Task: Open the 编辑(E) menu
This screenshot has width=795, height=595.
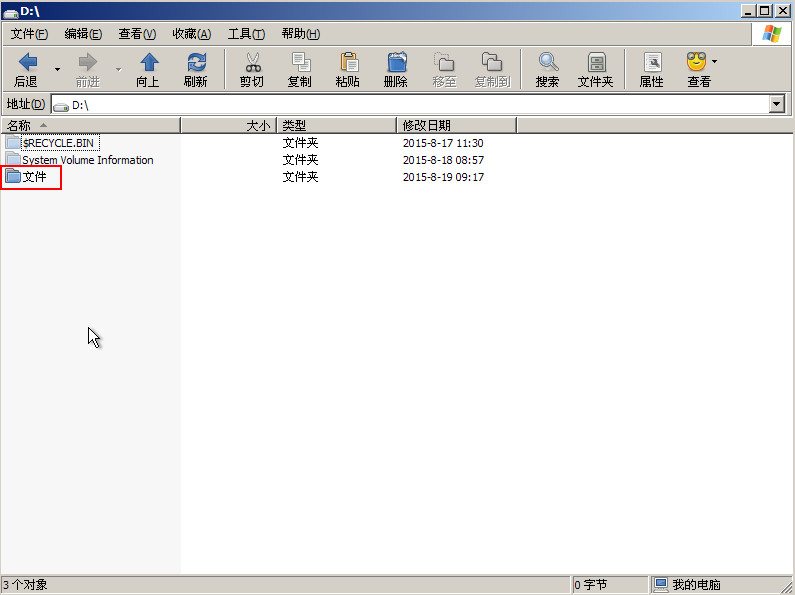Action: tap(83, 34)
